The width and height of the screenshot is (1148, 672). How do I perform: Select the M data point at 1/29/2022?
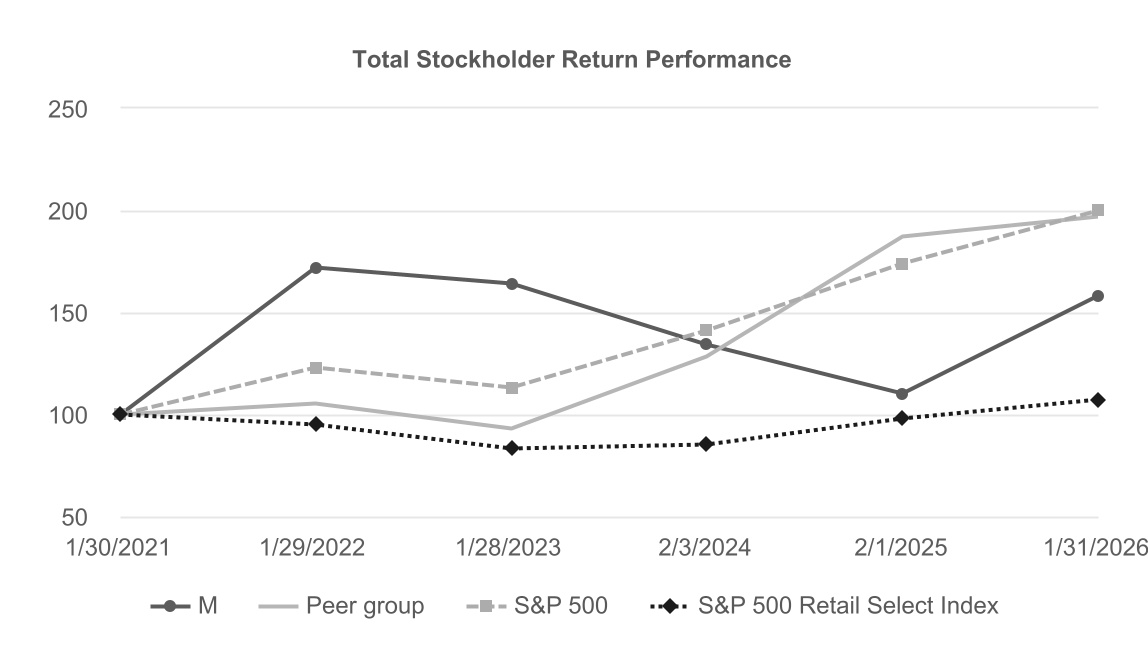coord(316,268)
